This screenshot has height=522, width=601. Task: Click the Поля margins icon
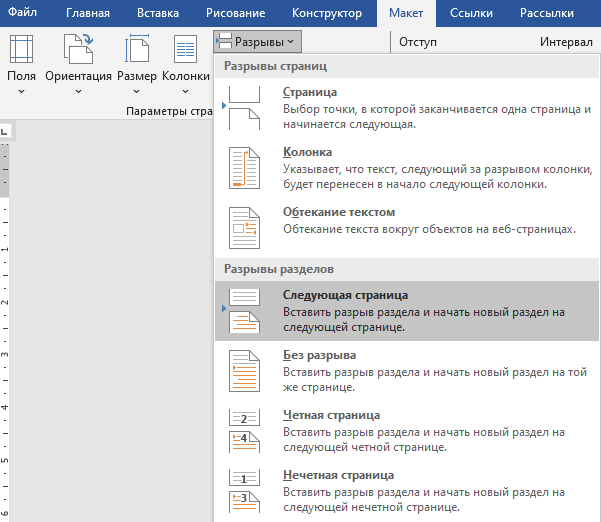click(x=21, y=49)
